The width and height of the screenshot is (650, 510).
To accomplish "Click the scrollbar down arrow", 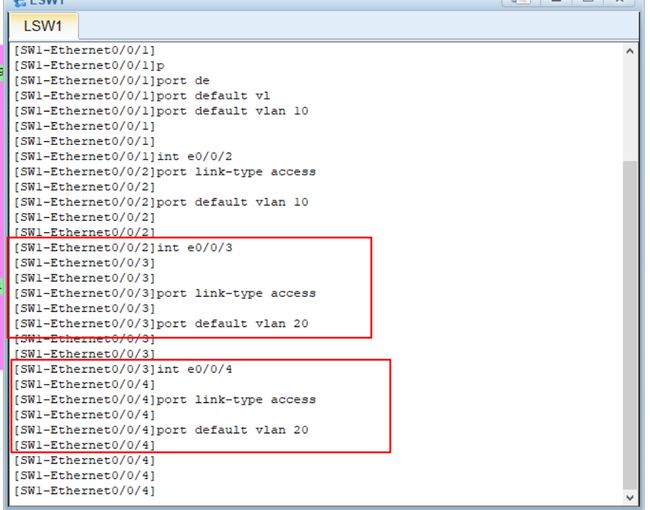I will pos(630,497).
